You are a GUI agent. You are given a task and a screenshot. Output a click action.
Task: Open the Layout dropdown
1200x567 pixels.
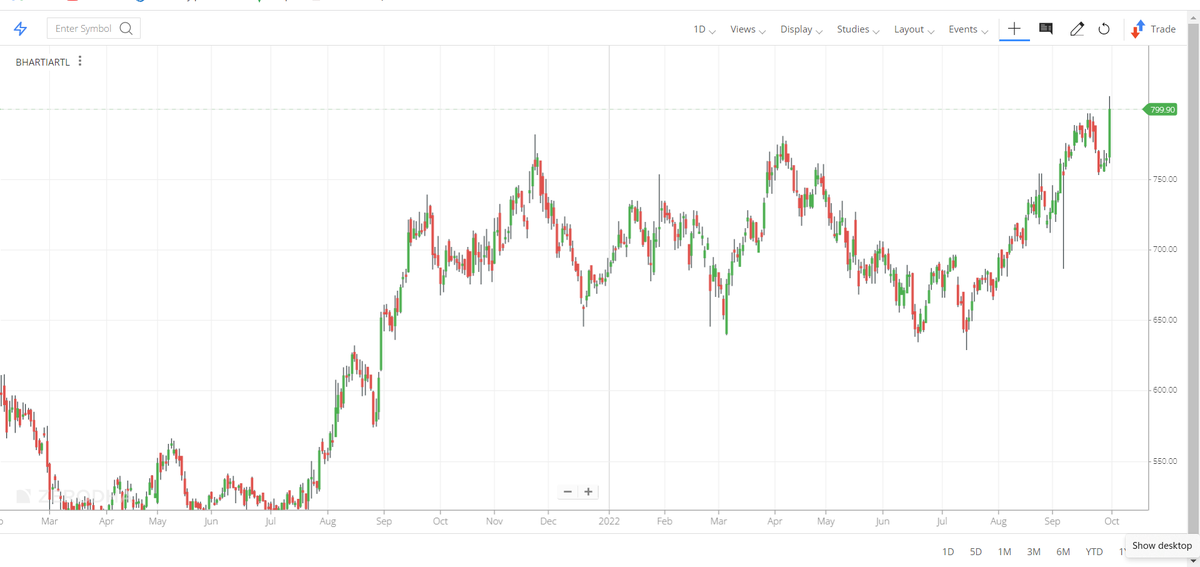(914, 29)
